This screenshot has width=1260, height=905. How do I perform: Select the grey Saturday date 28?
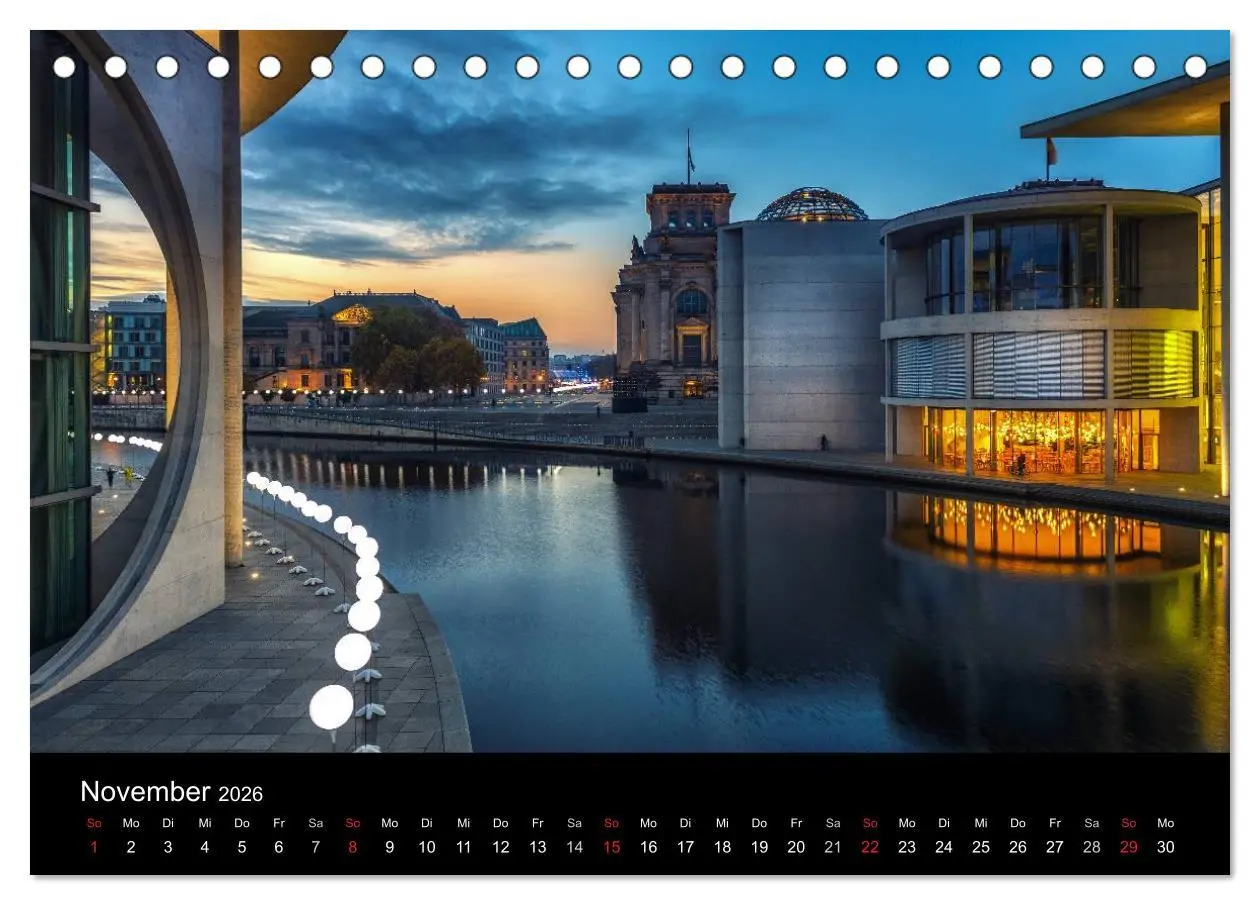click(1092, 847)
